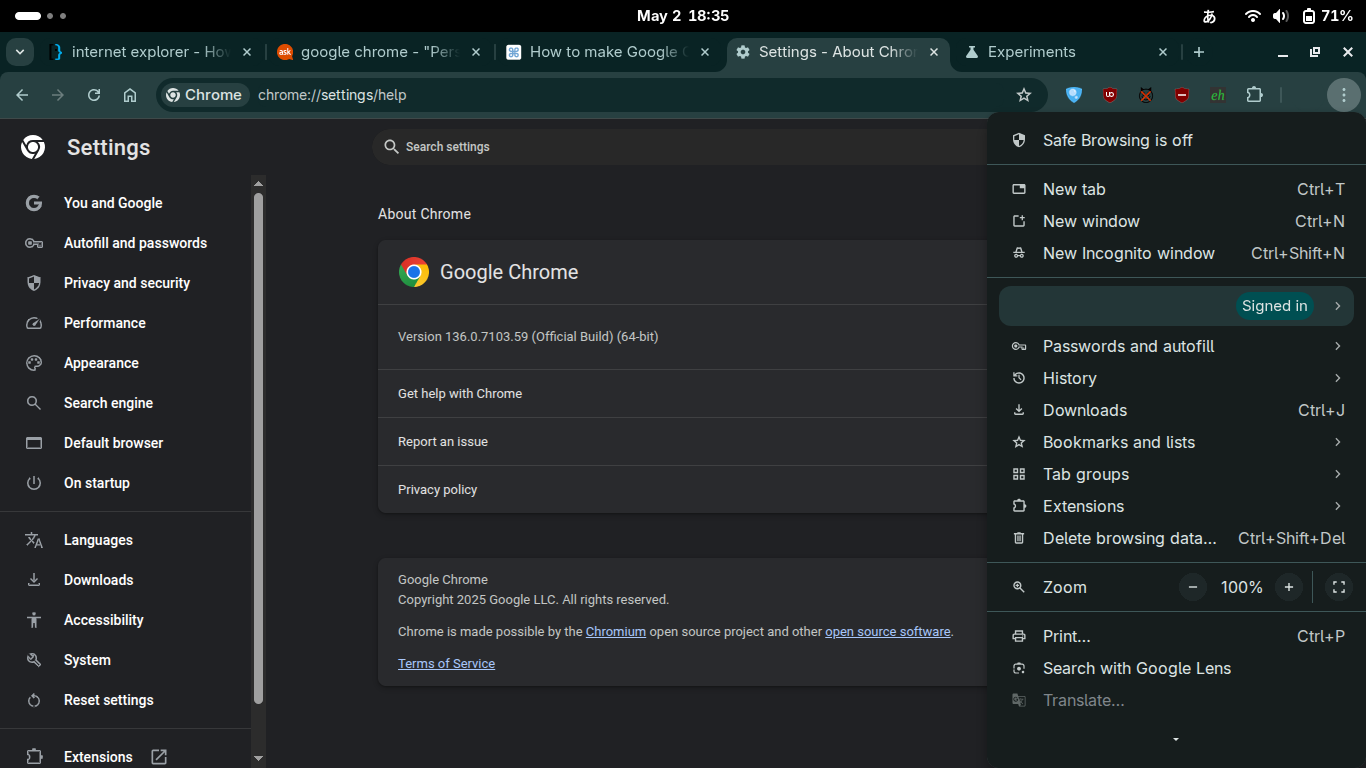Open Downloads settings in sidebar
This screenshot has height=768, width=1366.
click(x=98, y=580)
